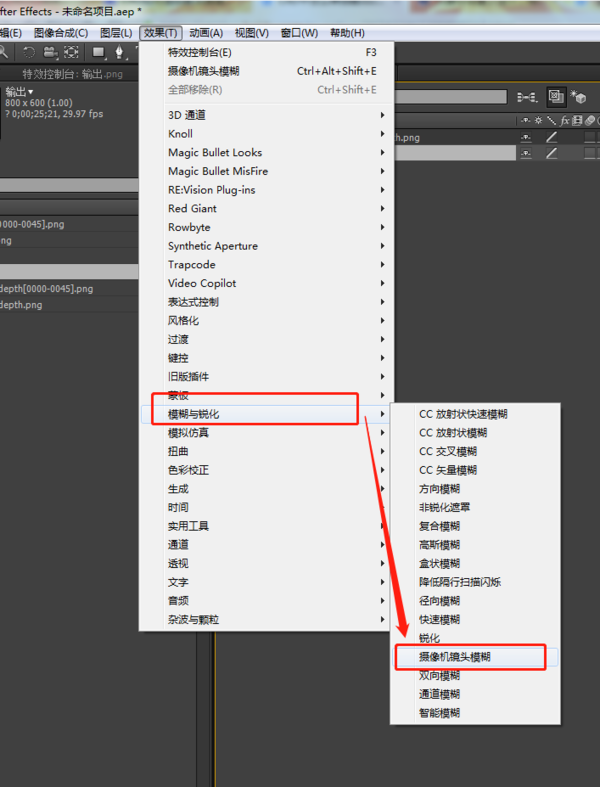600x787 pixels.
Task: Choose CC 矢量模糊 effect
Action: click(x=475, y=470)
